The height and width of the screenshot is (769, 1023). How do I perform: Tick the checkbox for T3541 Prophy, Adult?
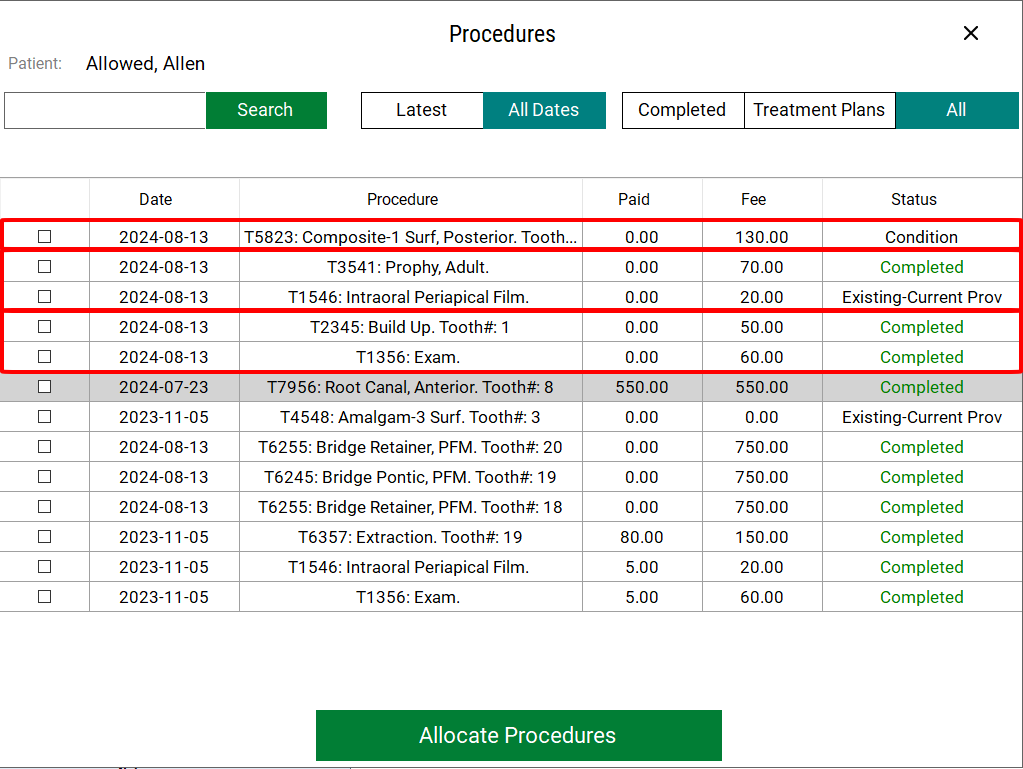(44, 267)
